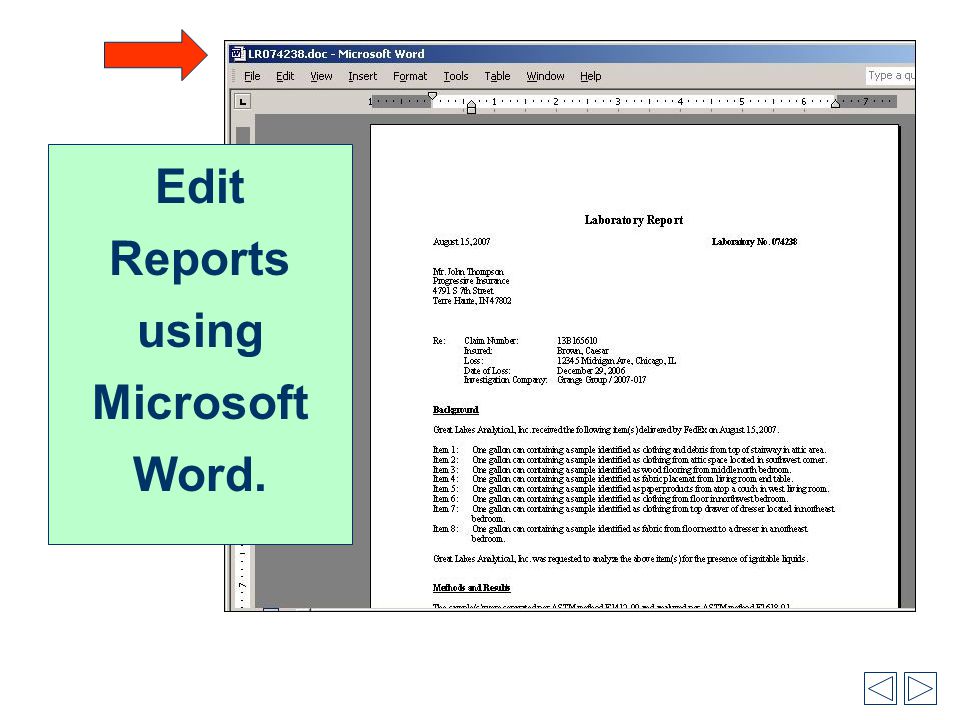
Task: Open the Window menu
Action: point(545,76)
